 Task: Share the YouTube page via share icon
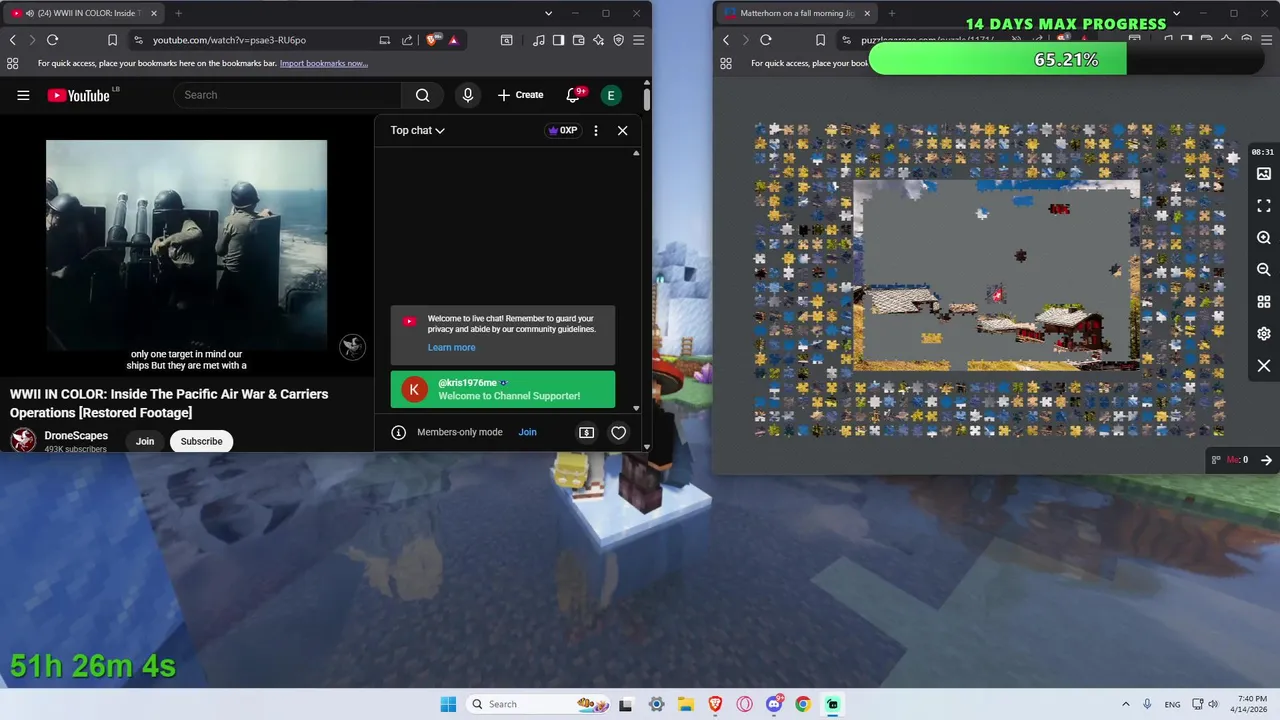407,40
